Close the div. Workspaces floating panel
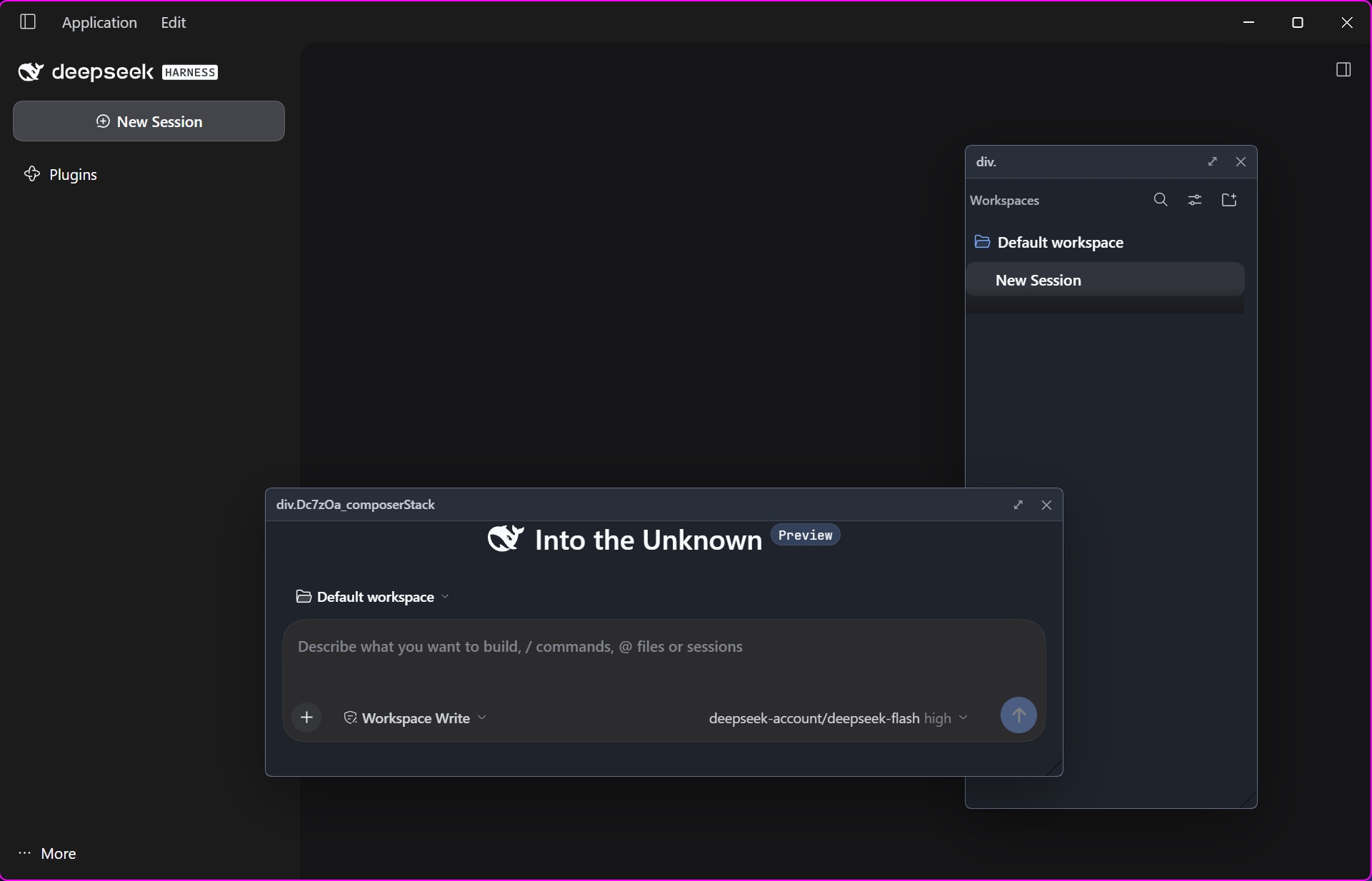This screenshot has width=1372, height=881. coord(1241,162)
